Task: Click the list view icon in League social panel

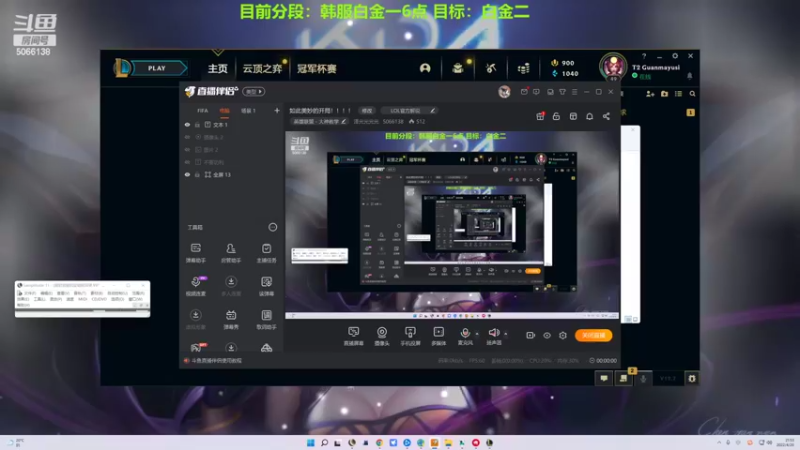Action: coord(678,94)
